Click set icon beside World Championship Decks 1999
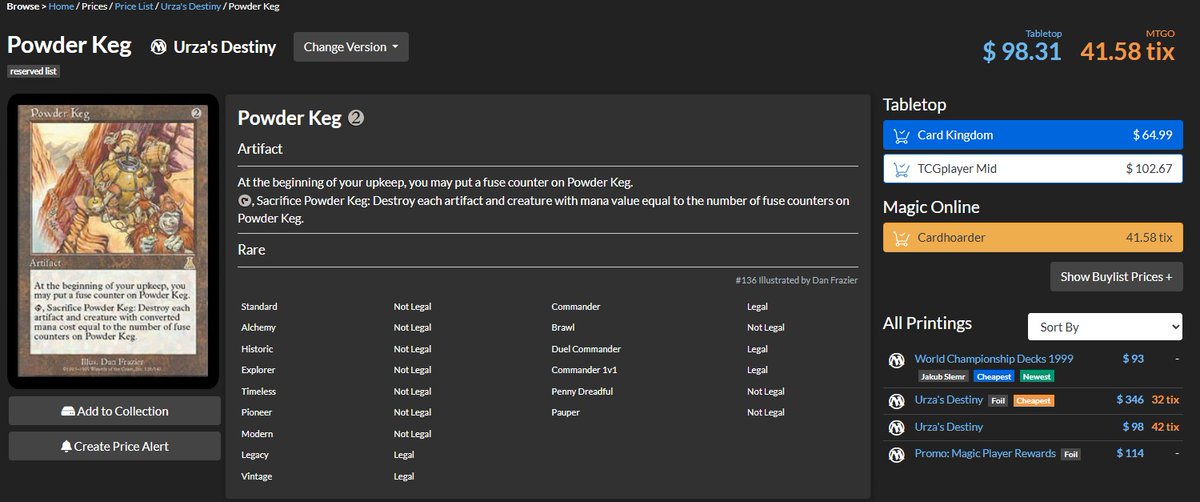Image resolution: width=1200 pixels, height=502 pixels. click(897, 360)
